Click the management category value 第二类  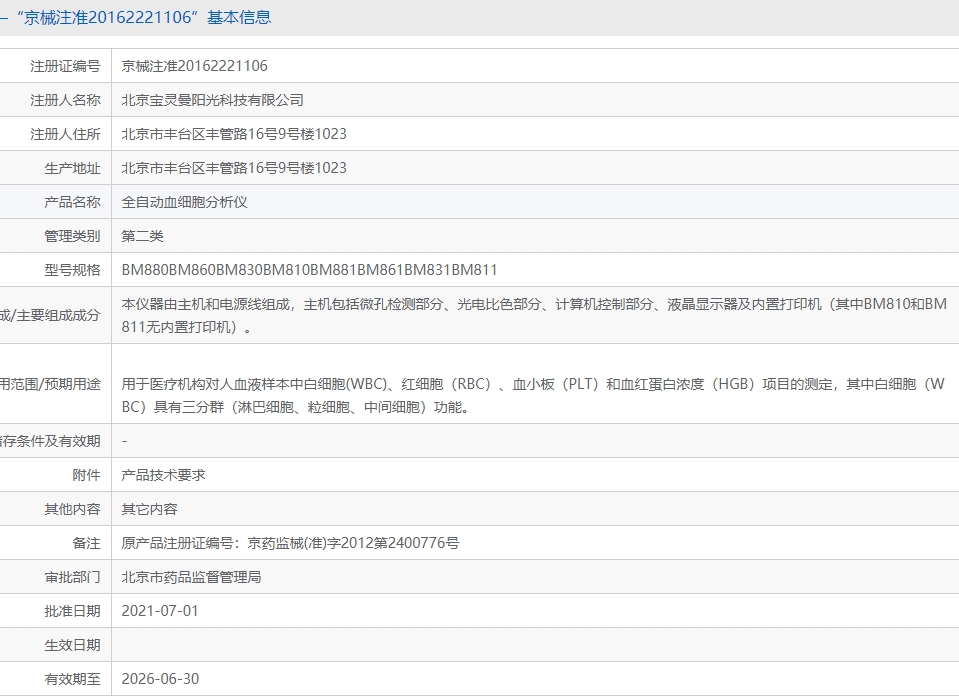(142, 236)
